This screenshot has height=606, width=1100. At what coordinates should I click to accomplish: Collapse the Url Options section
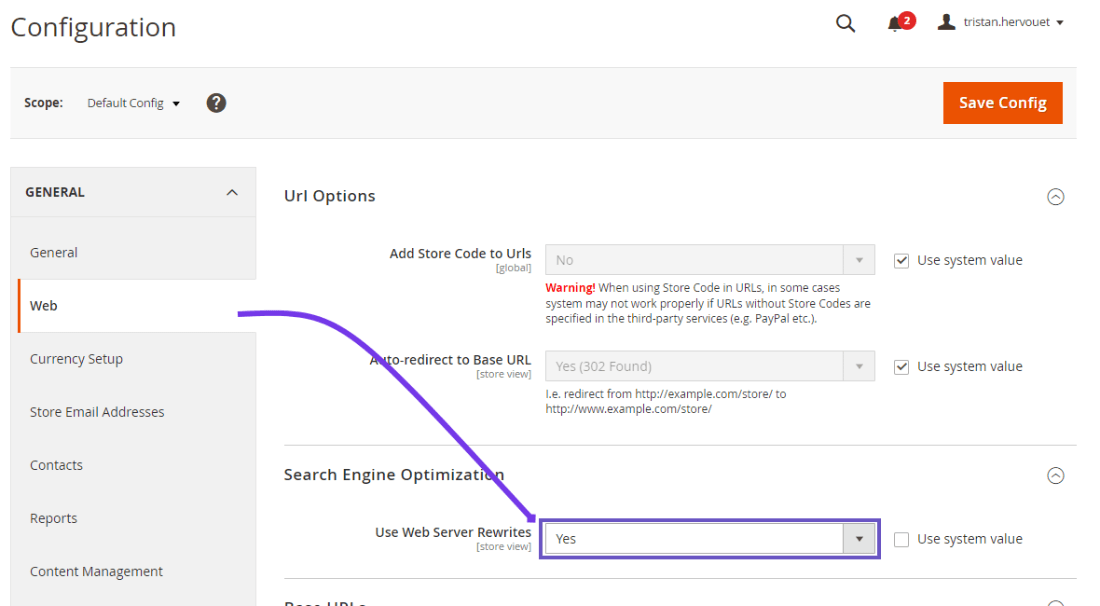coord(1056,197)
